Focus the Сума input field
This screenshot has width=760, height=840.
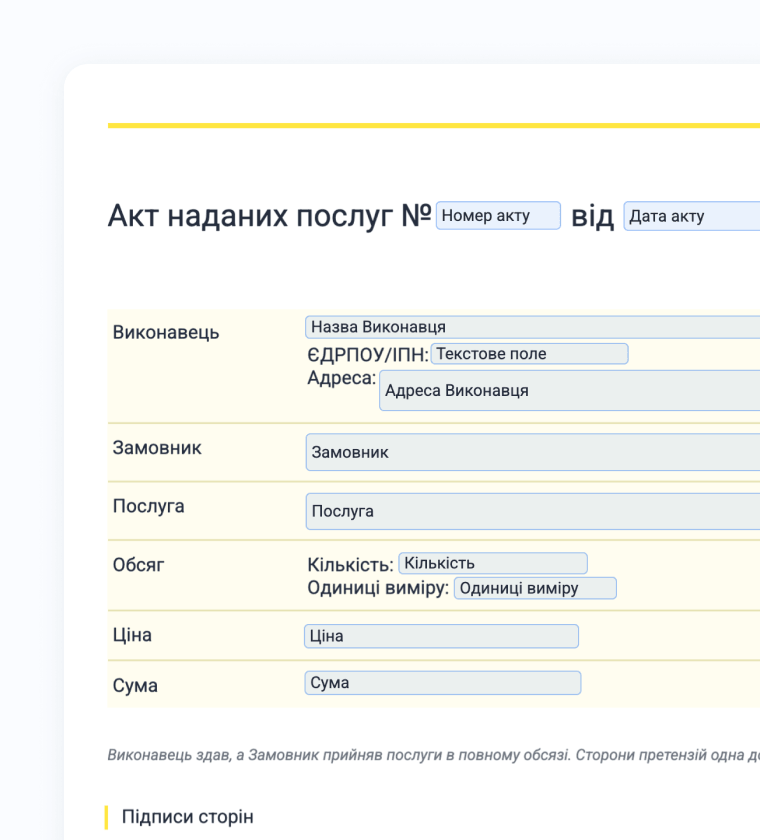coord(442,683)
